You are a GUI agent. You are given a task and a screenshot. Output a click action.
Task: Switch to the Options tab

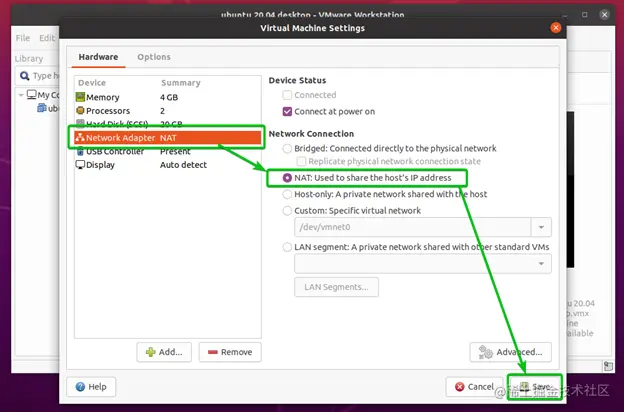click(x=154, y=57)
